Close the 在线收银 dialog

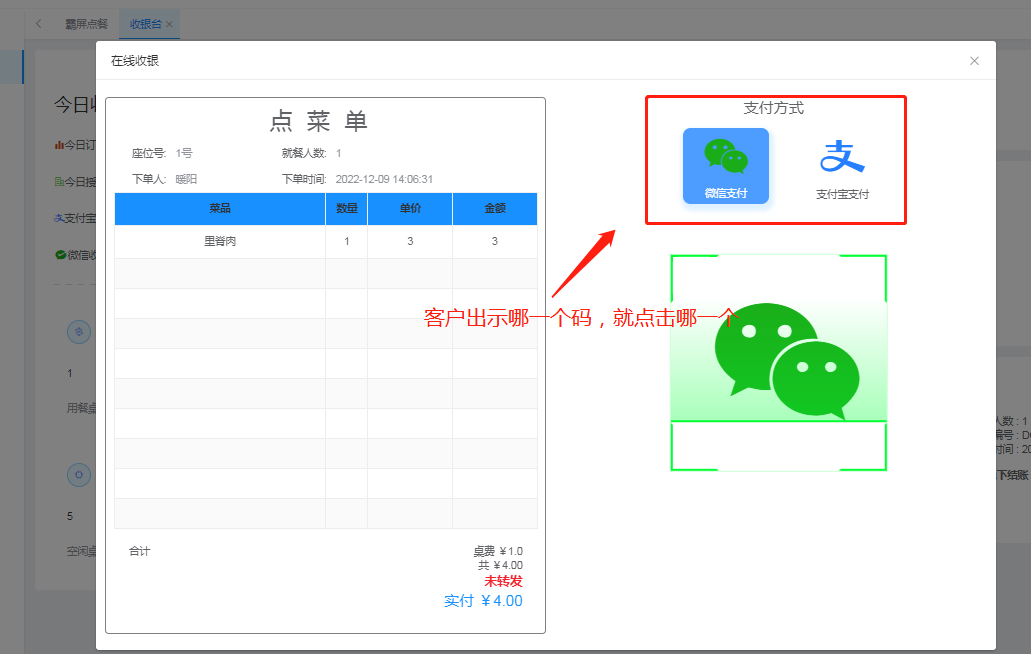click(974, 60)
